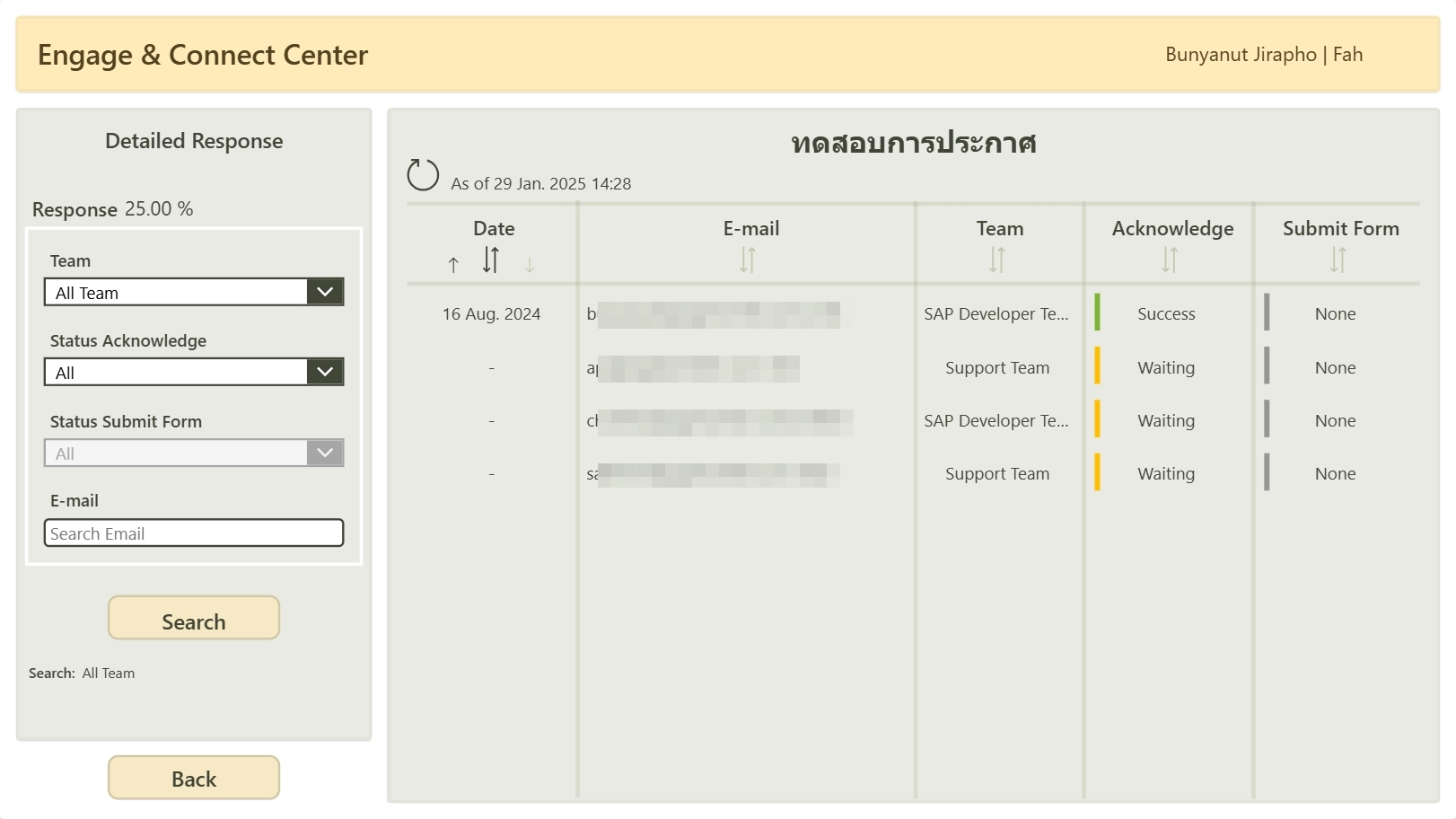Viewport: 1456px width, 819px height.
Task: Click the Date column sort toggle icon
Action: click(x=490, y=260)
